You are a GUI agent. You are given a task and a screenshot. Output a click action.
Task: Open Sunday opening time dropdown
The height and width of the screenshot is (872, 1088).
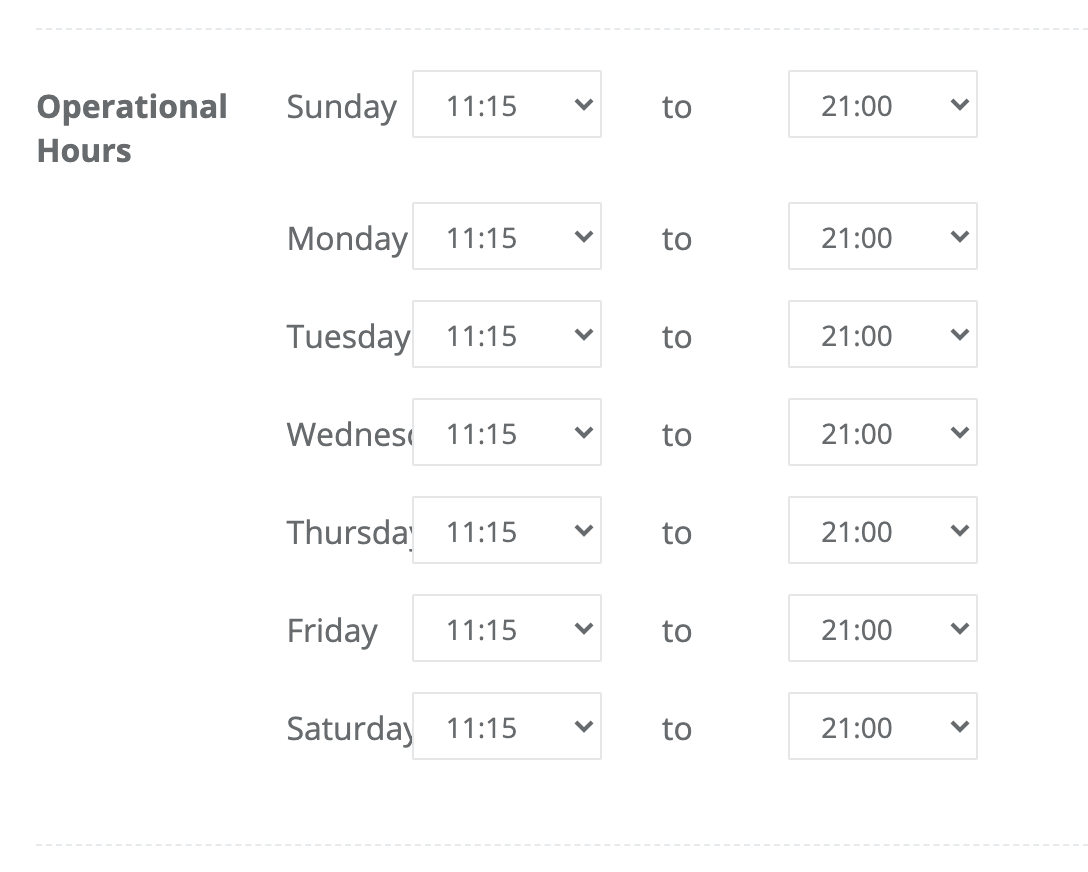(507, 104)
